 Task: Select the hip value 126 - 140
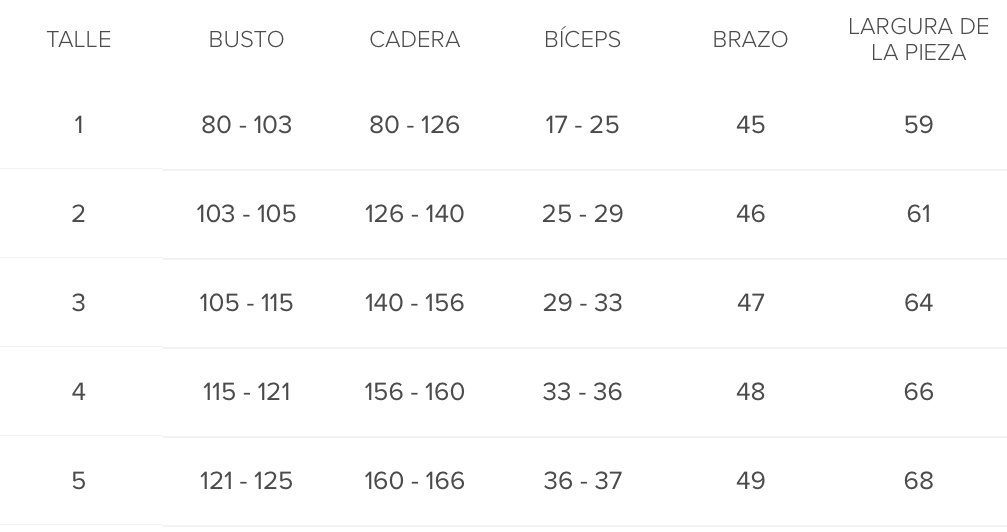[414, 214]
